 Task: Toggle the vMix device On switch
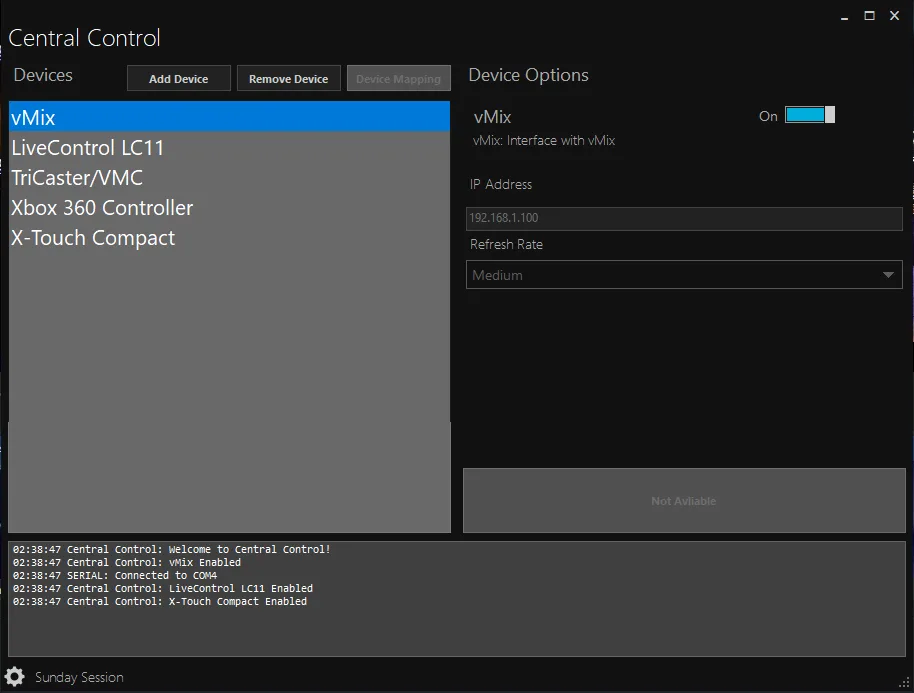(x=810, y=115)
